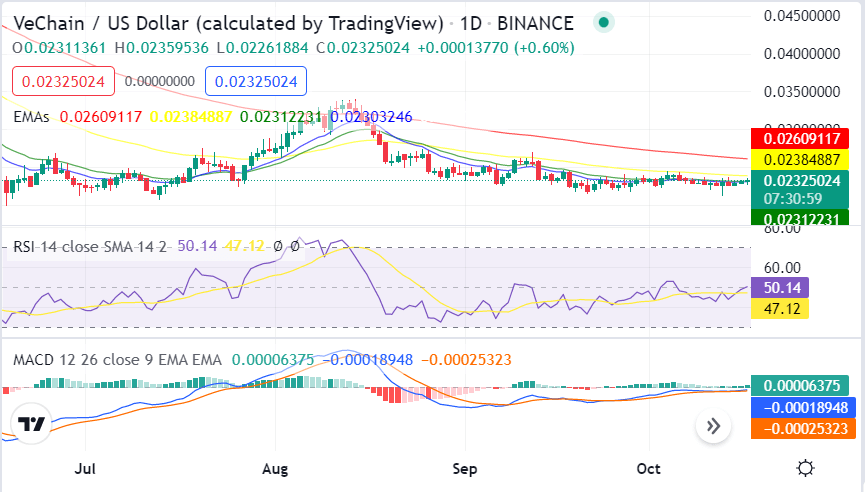865x492 pixels.
Task: Click MACD signal value -0.00025323 in legend
Action: click(x=467, y=360)
